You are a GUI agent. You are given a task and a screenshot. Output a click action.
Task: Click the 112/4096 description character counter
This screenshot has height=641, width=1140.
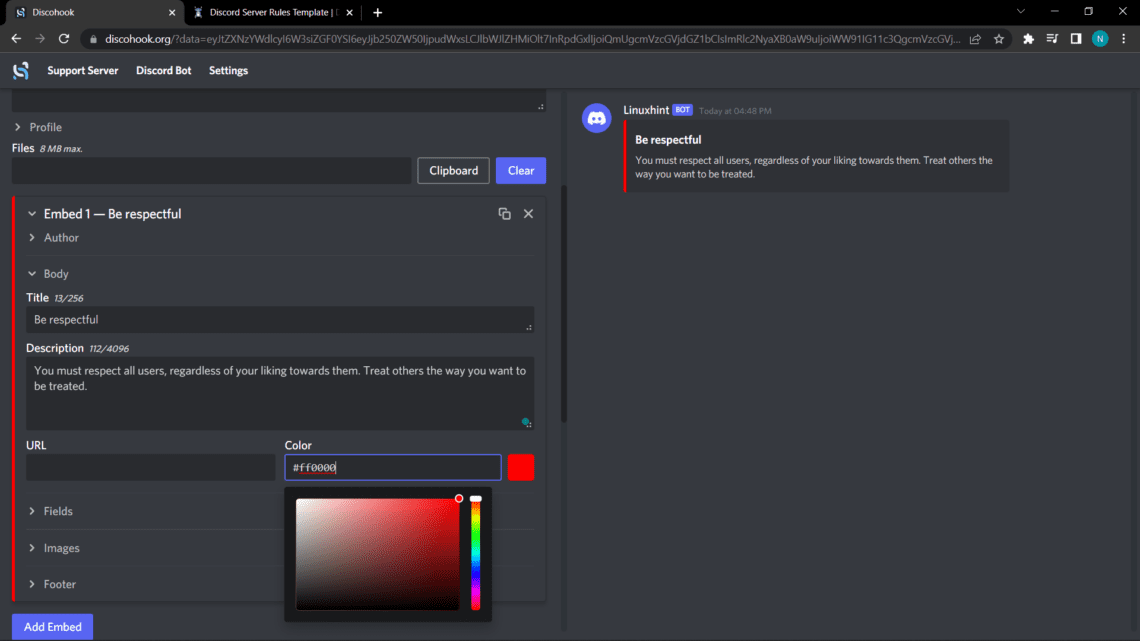pyautogui.click(x=109, y=349)
